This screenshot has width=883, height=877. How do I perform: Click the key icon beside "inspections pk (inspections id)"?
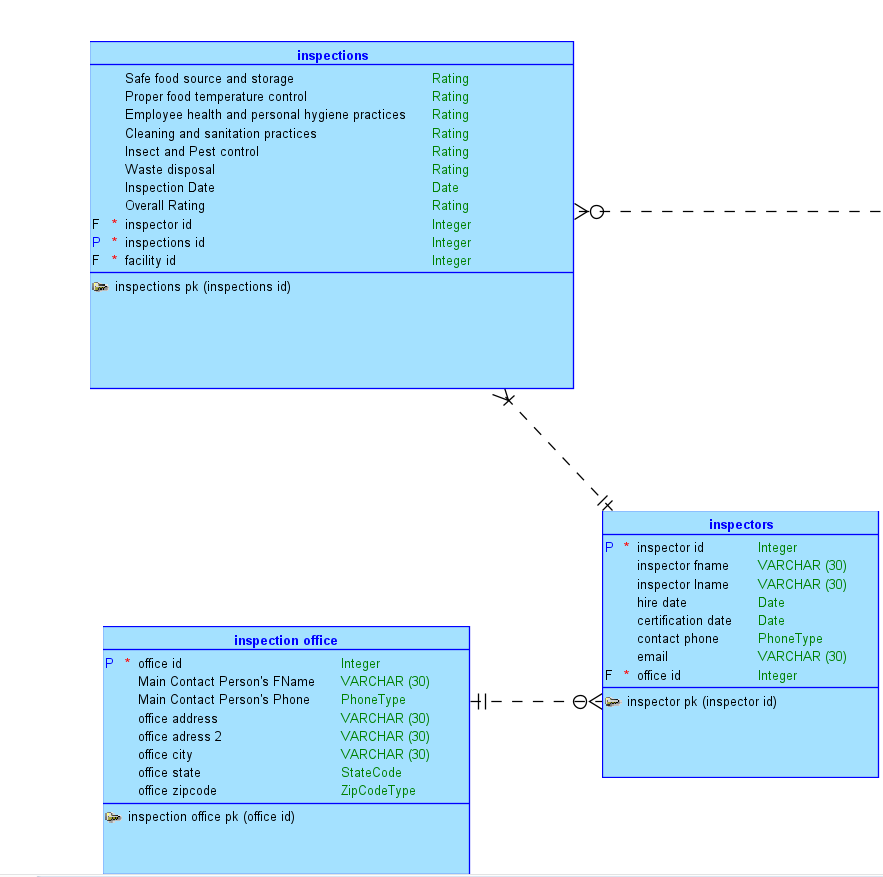[100, 287]
